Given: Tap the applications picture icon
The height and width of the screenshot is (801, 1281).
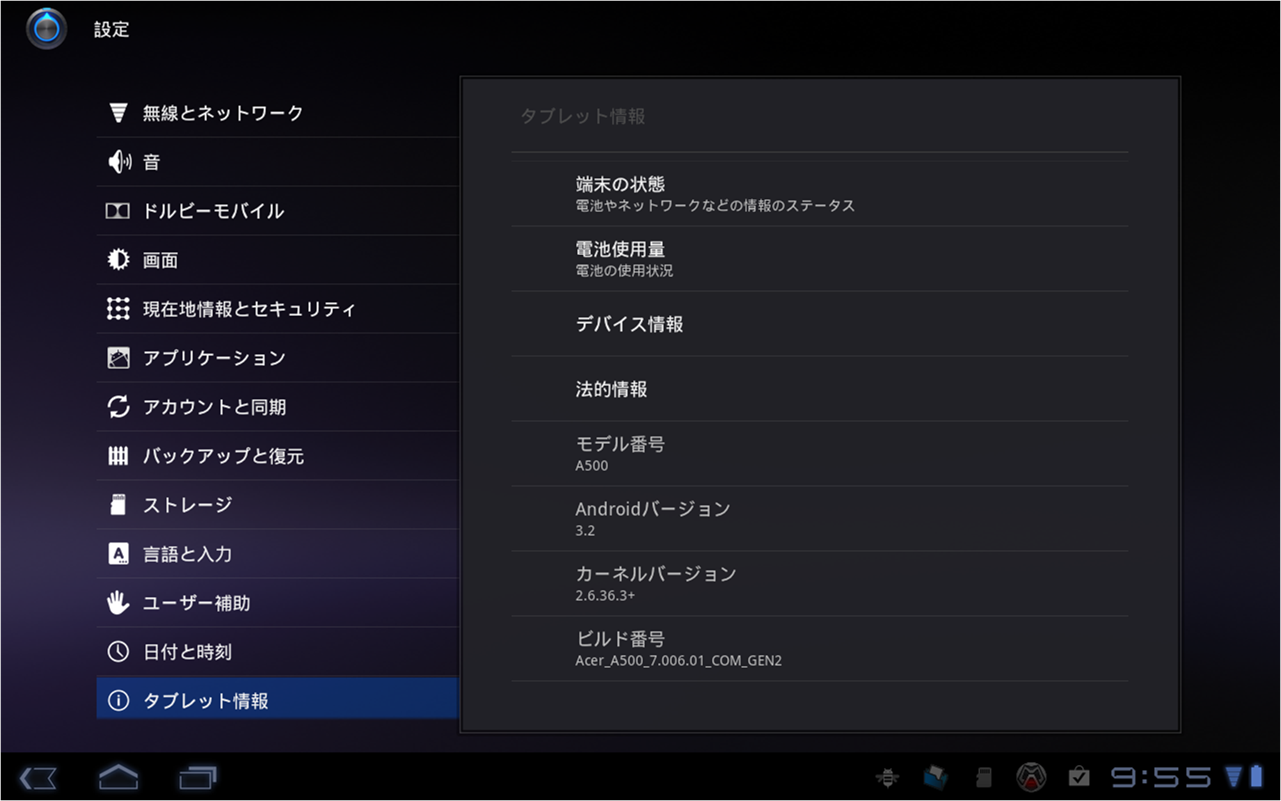Looking at the screenshot, I should [118, 358].
